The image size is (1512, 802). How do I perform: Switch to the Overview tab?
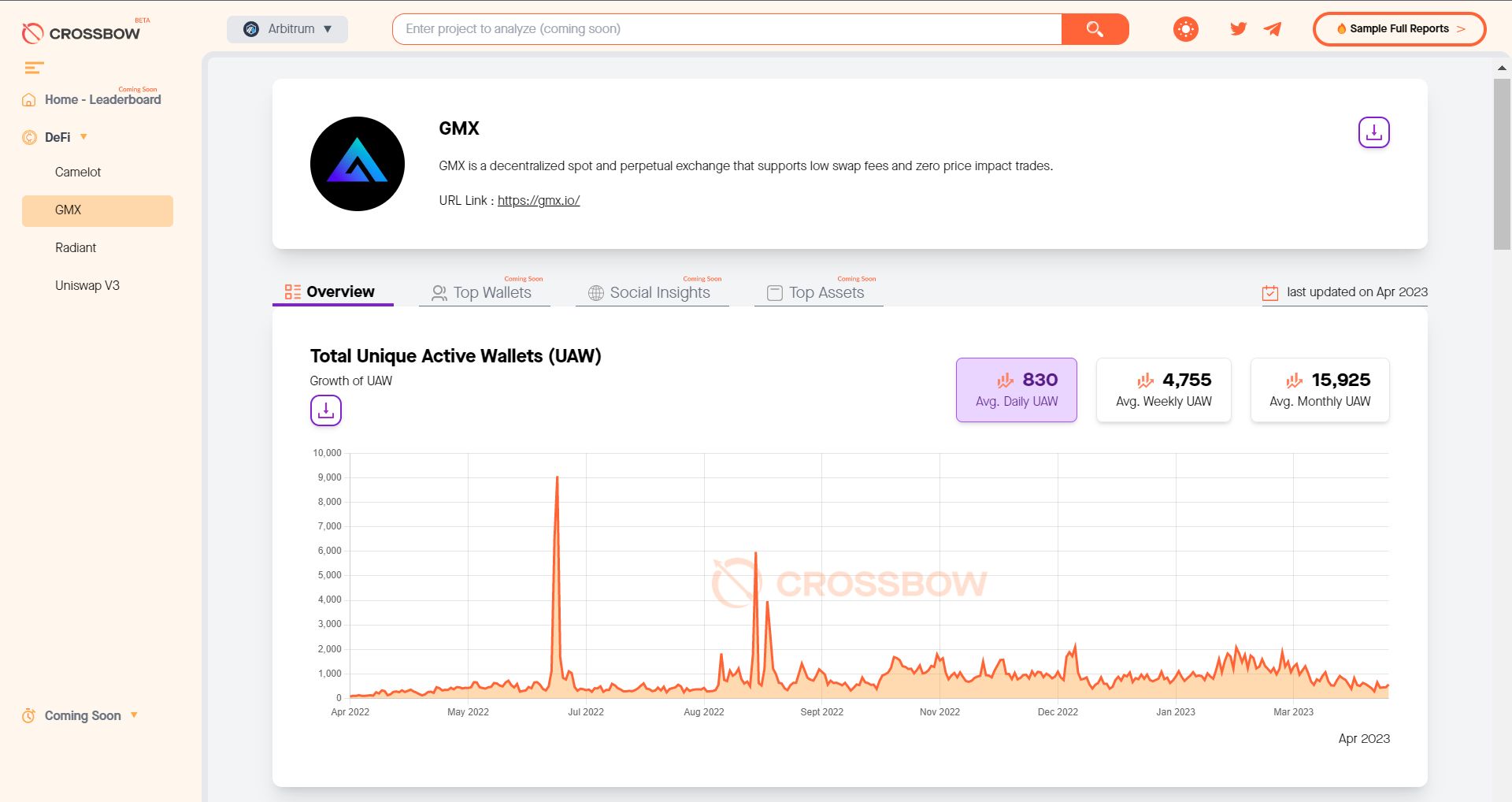332,291
